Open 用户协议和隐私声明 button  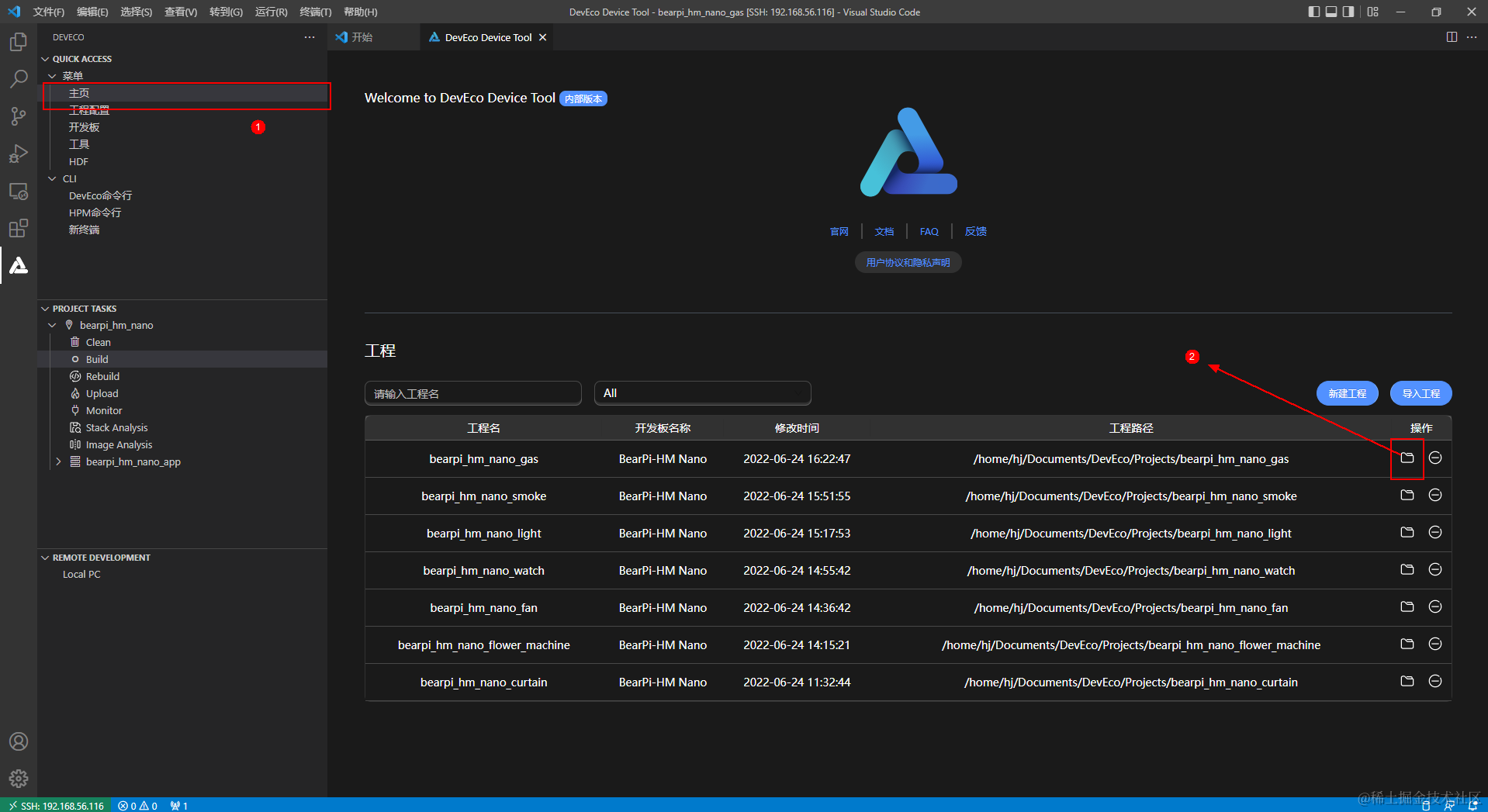(908, 262)
